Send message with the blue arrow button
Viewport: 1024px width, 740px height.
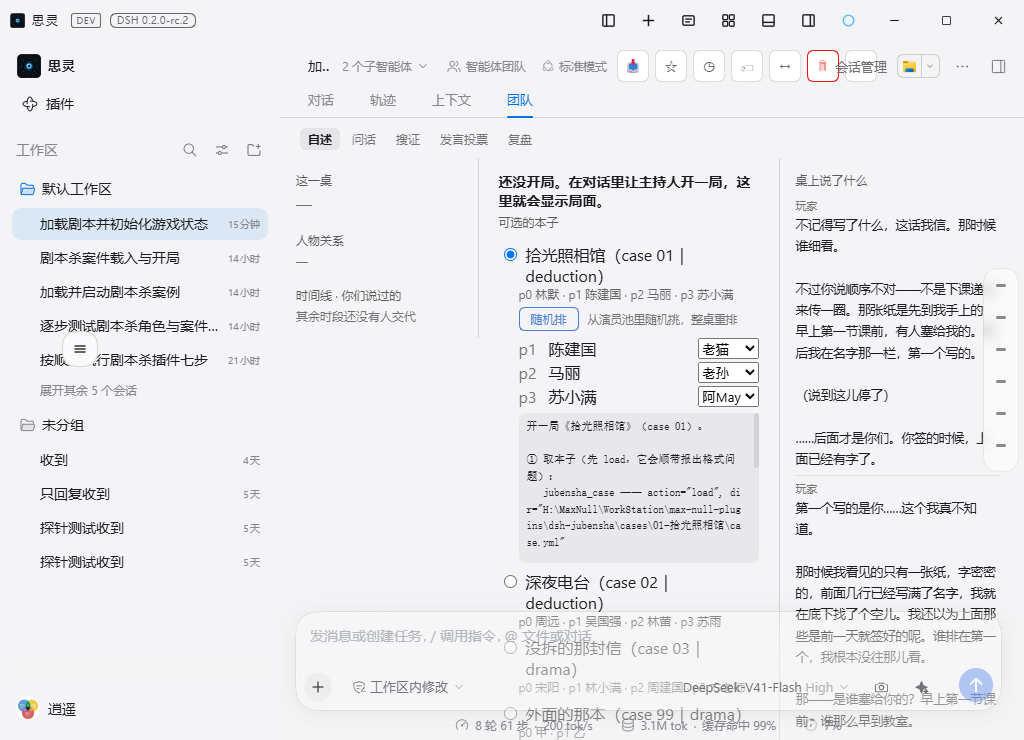point(976,684)
